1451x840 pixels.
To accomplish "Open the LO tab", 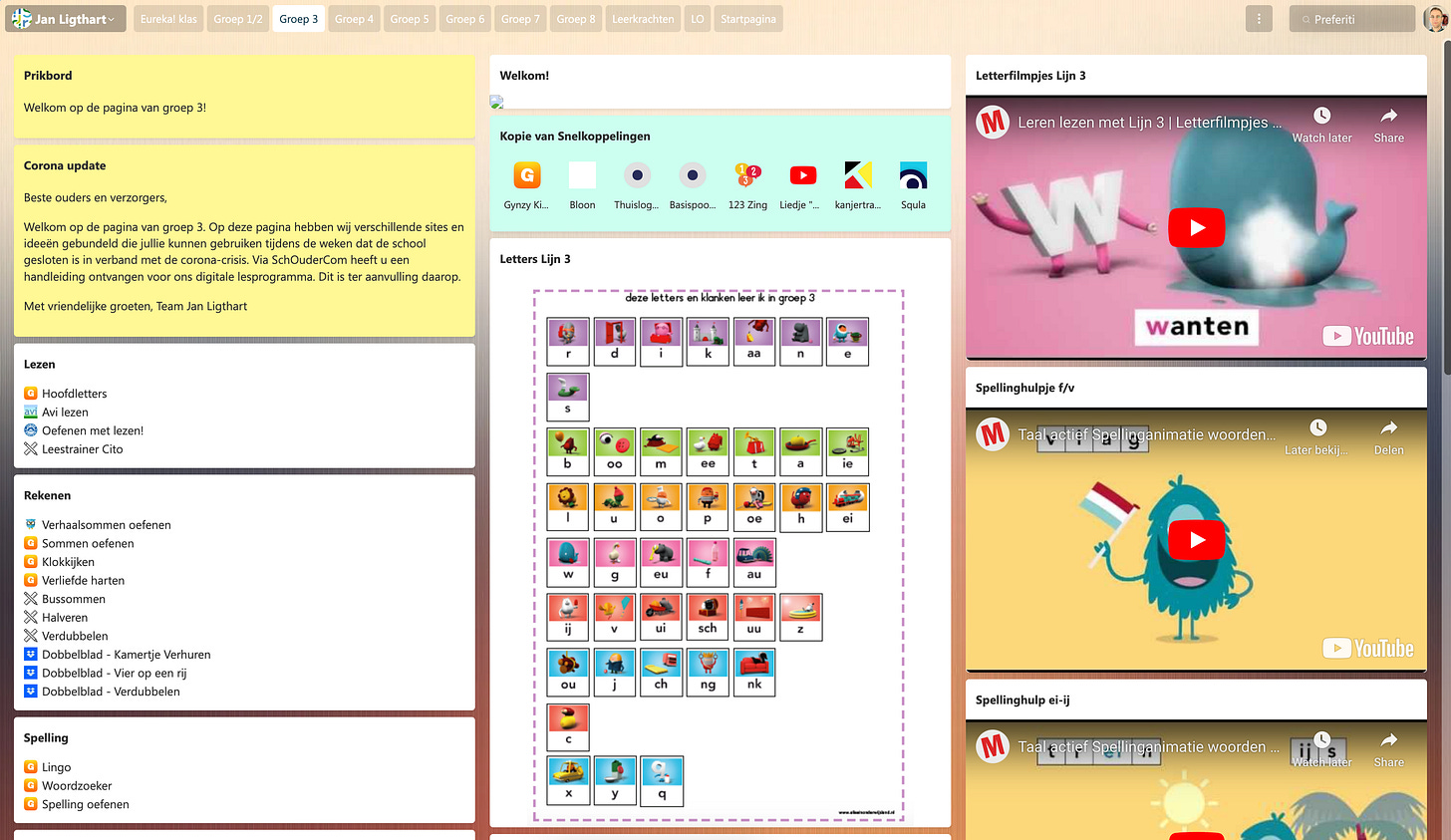I will point(698,19).
